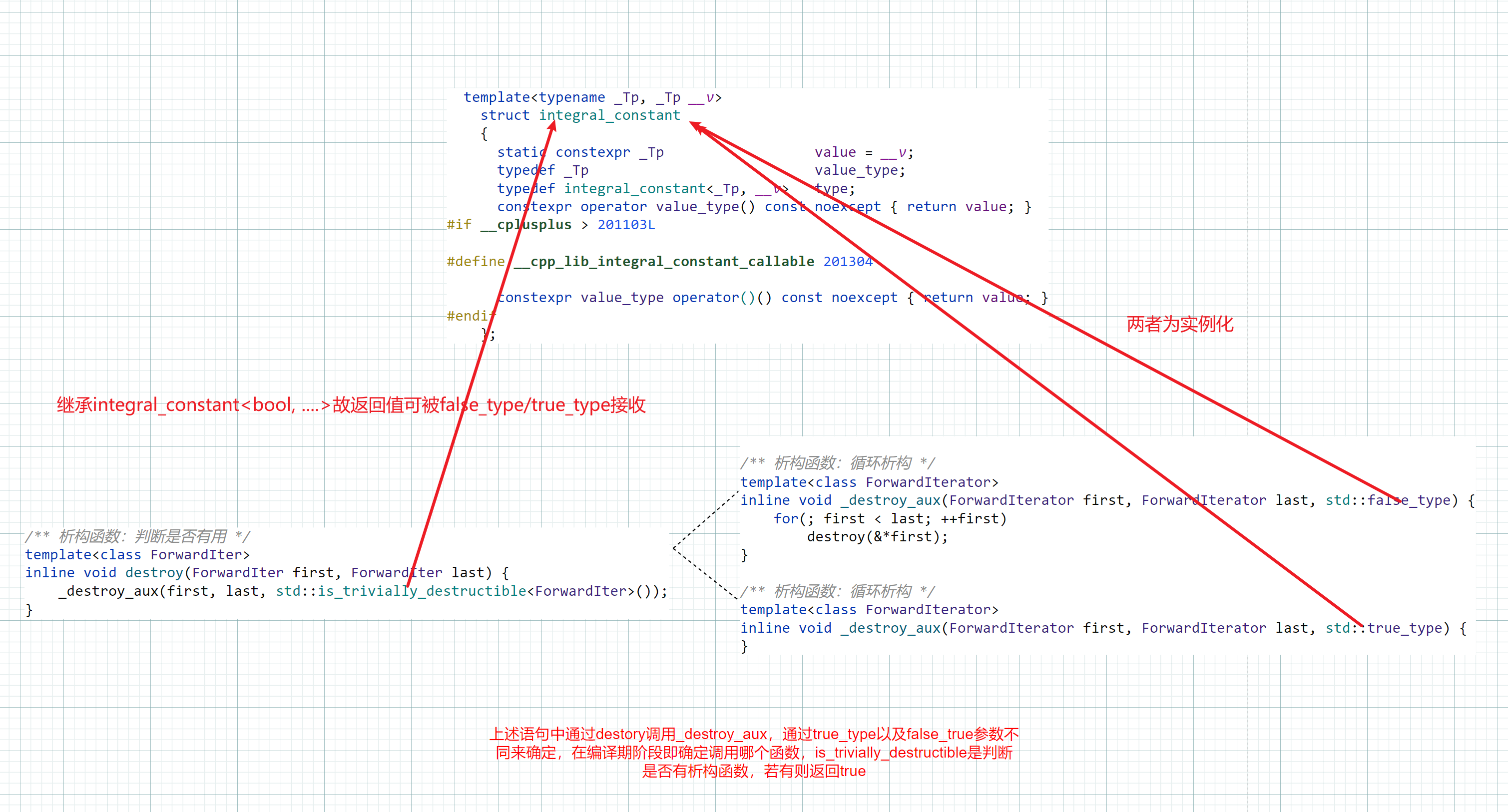The image size is (1508, 812).
Task: Click the #if __cplusplus > 201103L line
Action: click(549, 224)
